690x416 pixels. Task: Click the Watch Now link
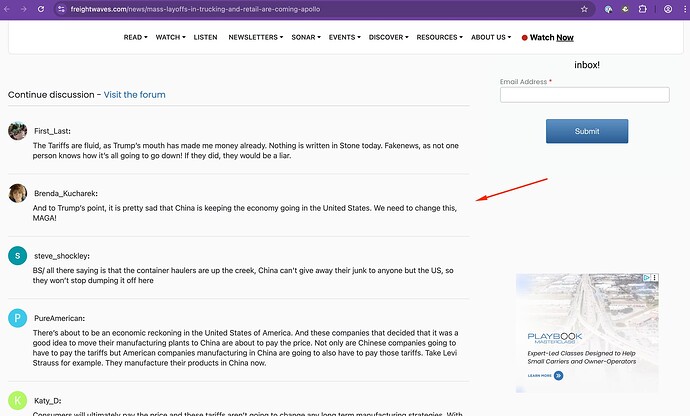pyautogui.click(x=552, y=37)
